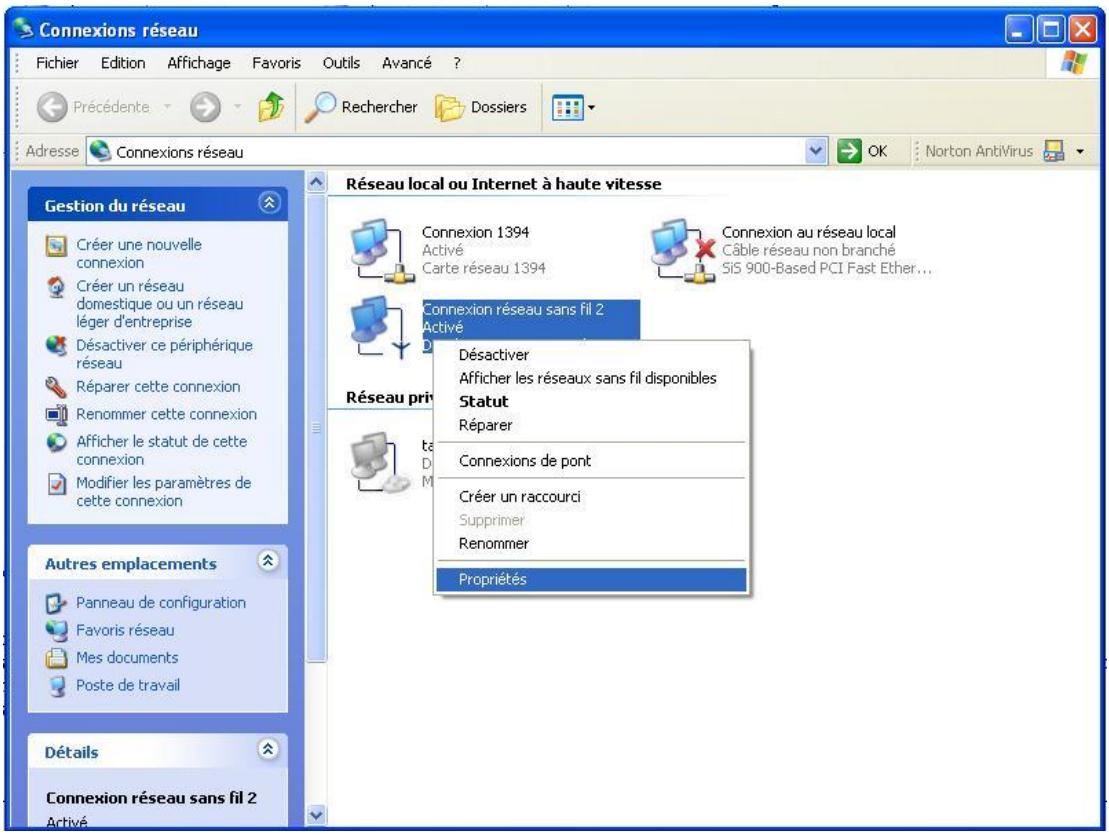
Task: Select the greyed private network connection icon
Action: click(381, 462)
